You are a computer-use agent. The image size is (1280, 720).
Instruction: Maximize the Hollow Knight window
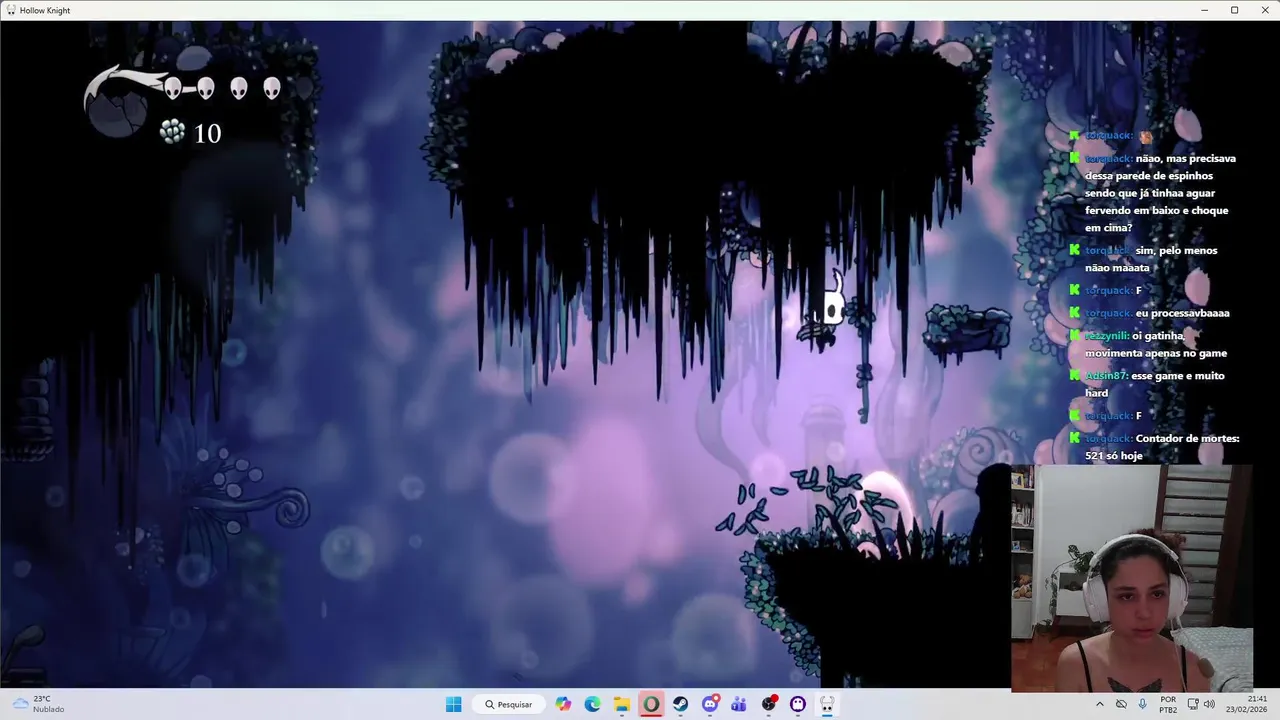click(1234, 10)
